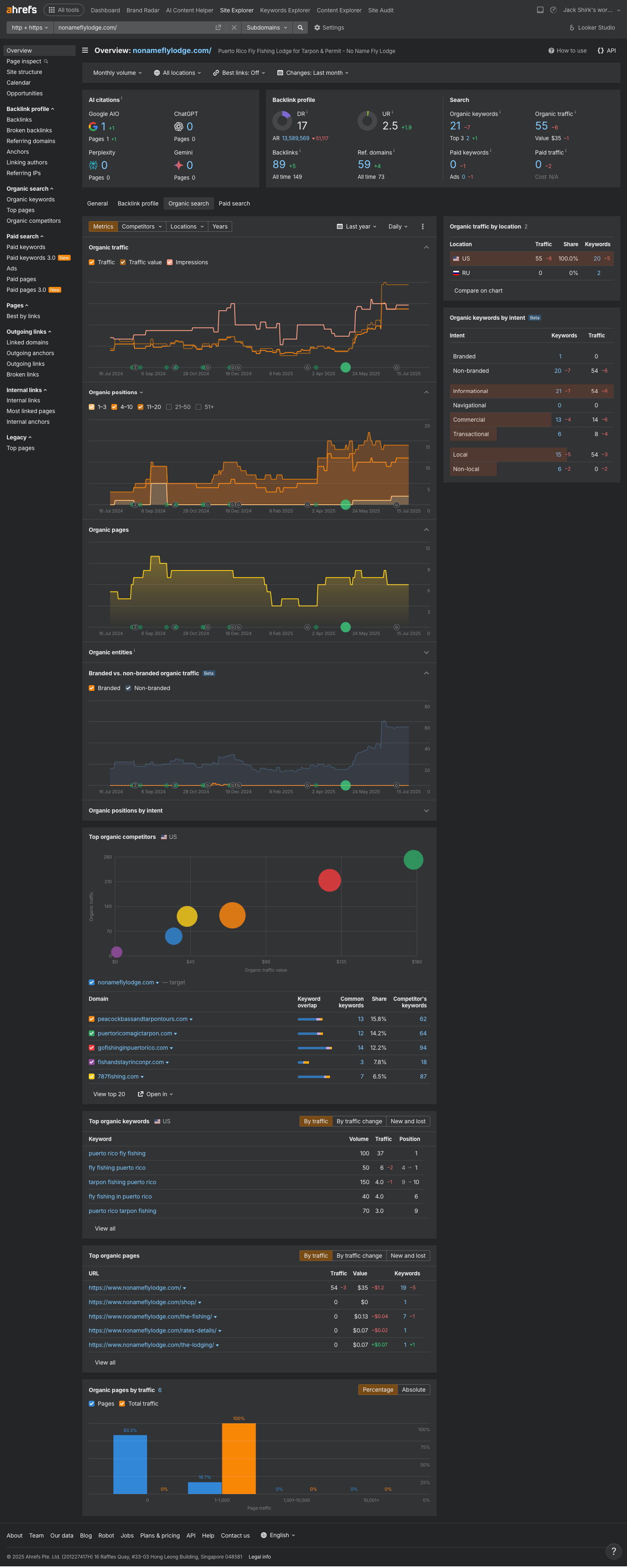This screenshot has width=627, height=1568.
Task: Click the Ahrefs logo
Action: 21,10
